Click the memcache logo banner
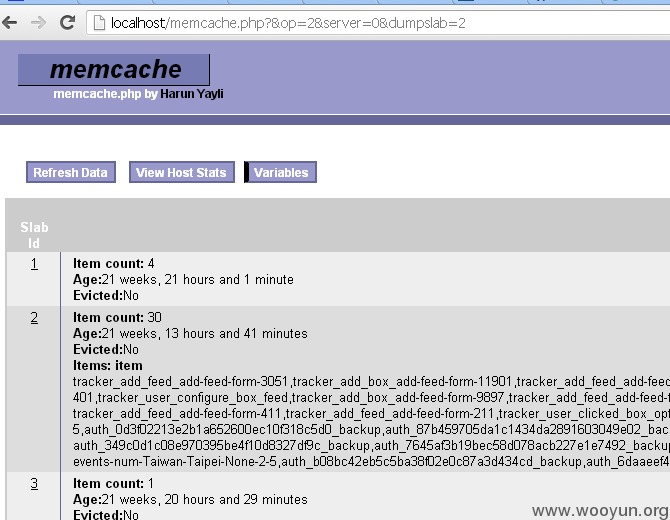Screen dimensions: 670x520 pyautogui.click(x=114, y=70)
